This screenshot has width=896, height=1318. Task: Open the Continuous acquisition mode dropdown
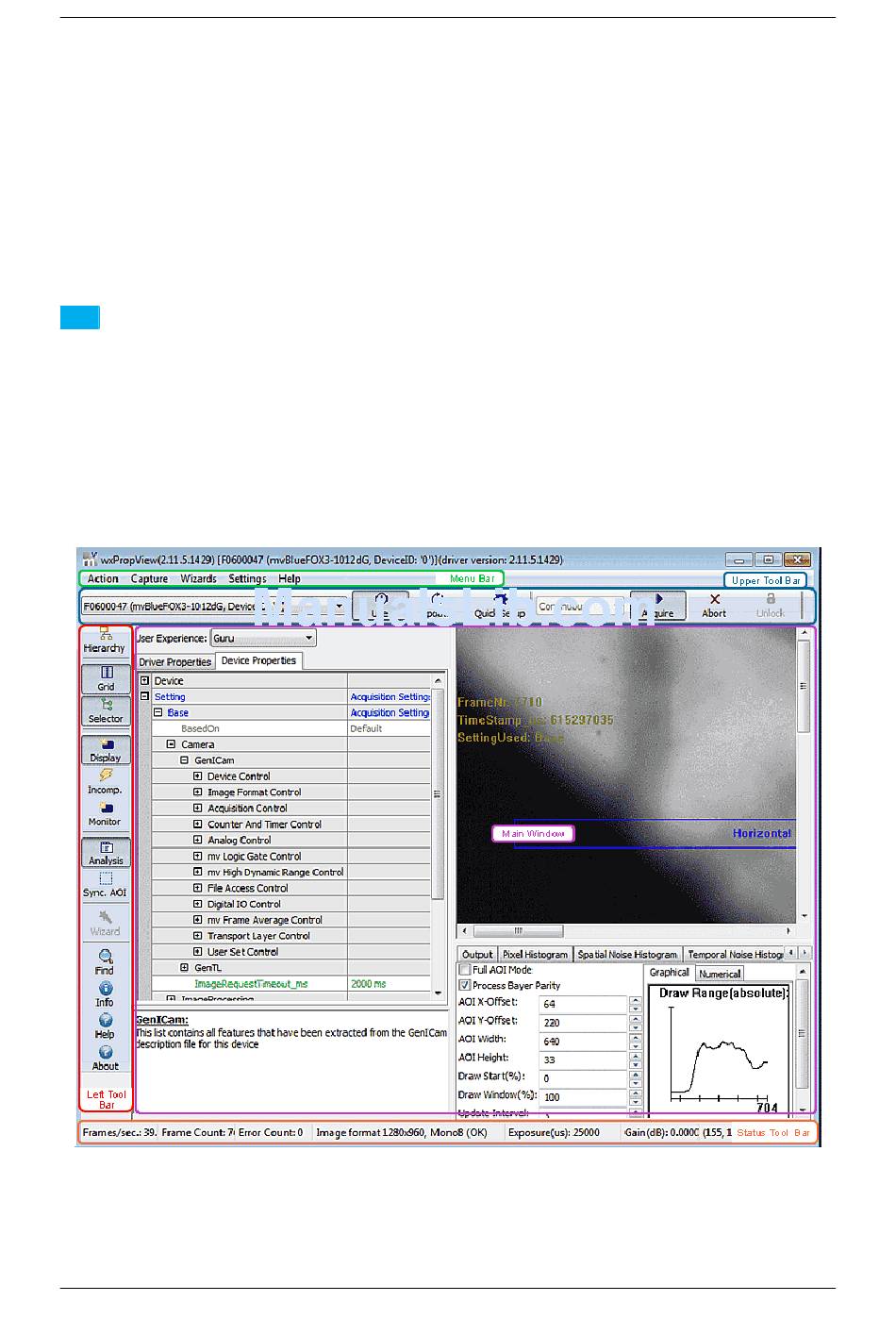click(580, 607)
